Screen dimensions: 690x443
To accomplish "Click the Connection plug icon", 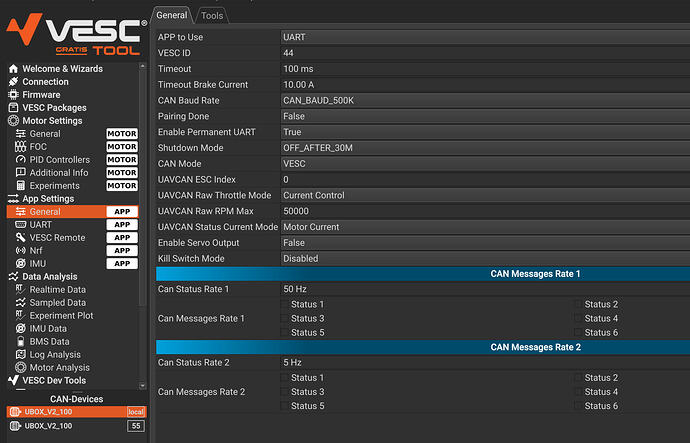I will click(x=13, y=82).
